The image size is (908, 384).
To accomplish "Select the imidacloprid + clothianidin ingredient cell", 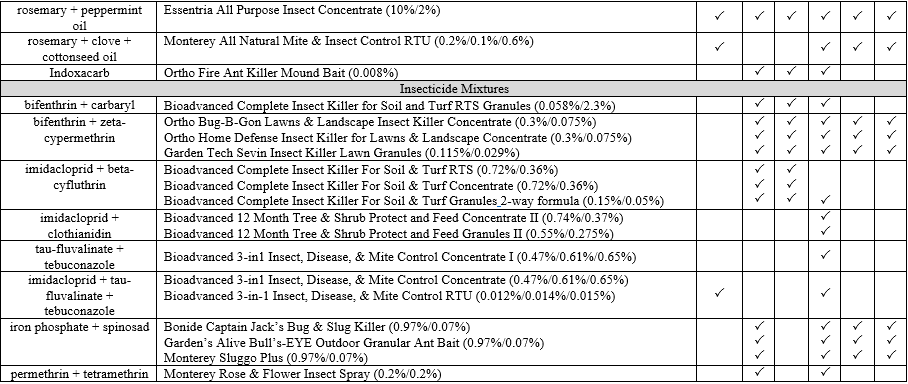I will coord(78,226).
